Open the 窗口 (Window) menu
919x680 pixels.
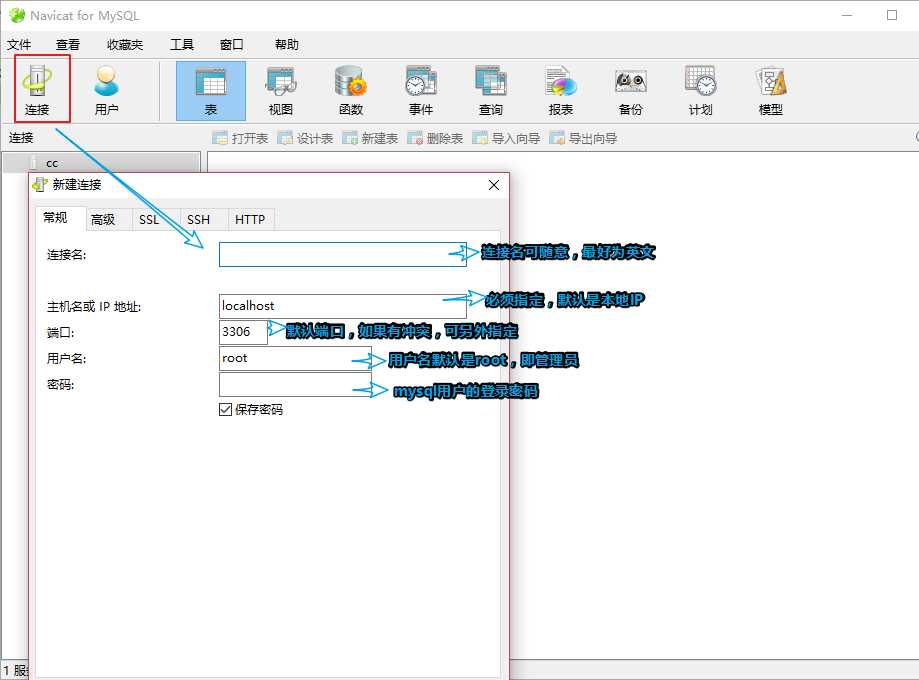click(232, 45)
